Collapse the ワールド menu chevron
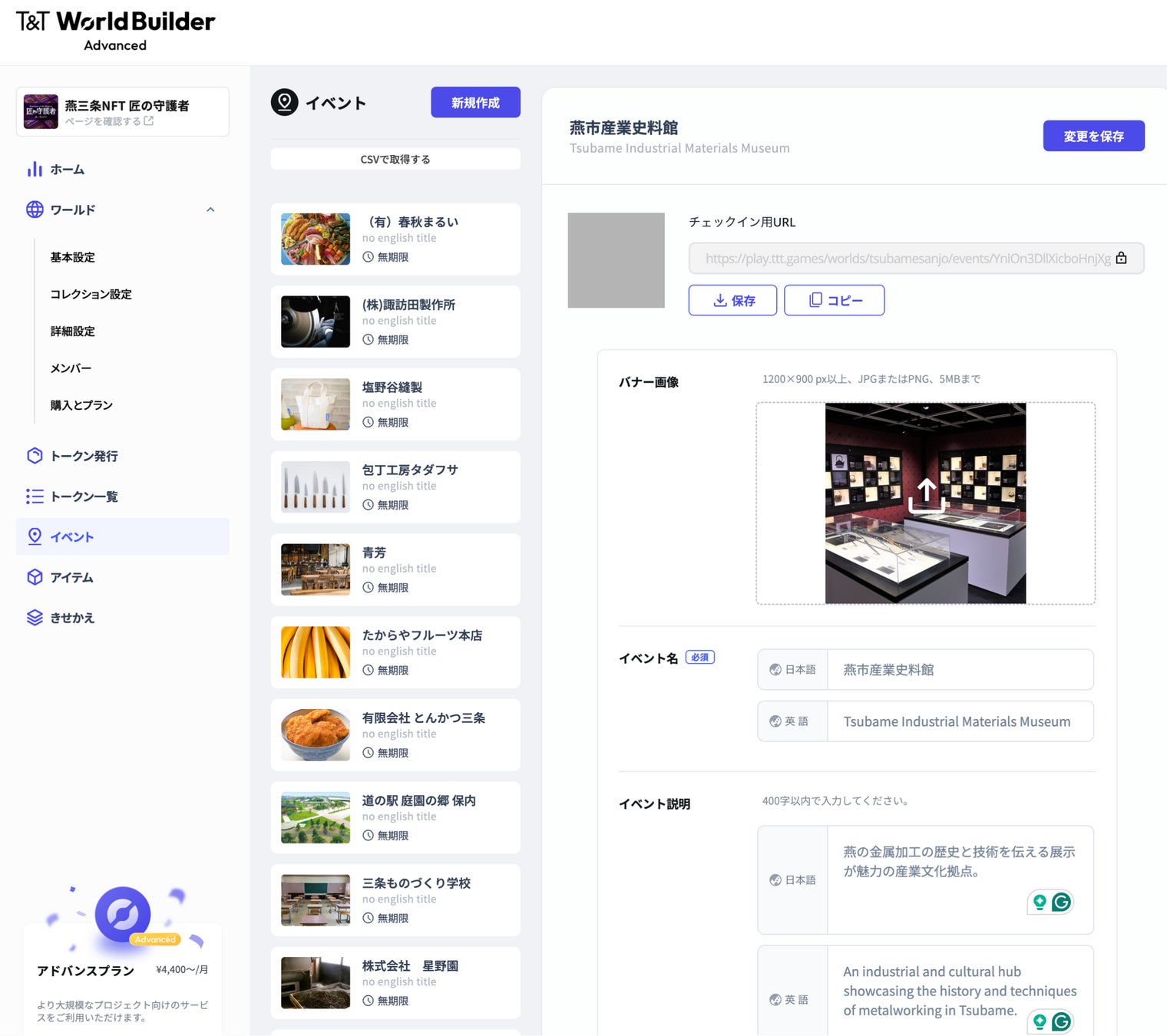 pos(210,210)
